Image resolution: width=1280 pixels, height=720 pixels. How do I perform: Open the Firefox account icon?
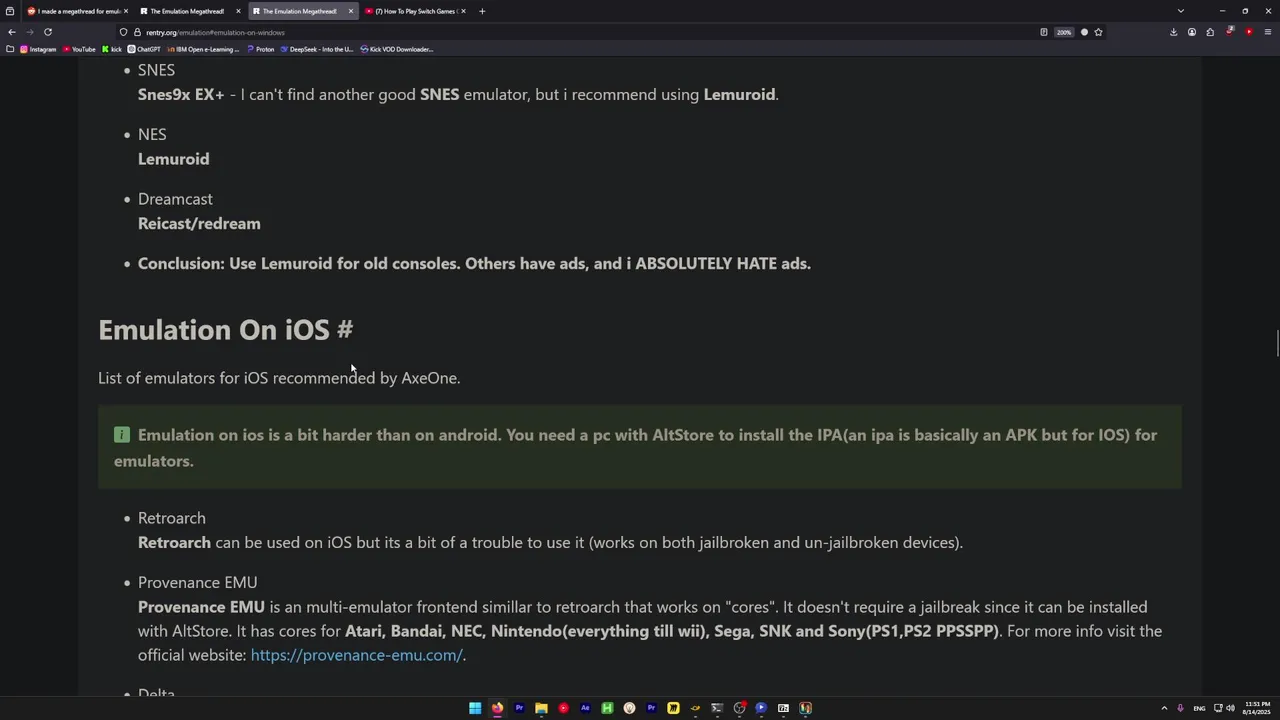click(1191, 32)
